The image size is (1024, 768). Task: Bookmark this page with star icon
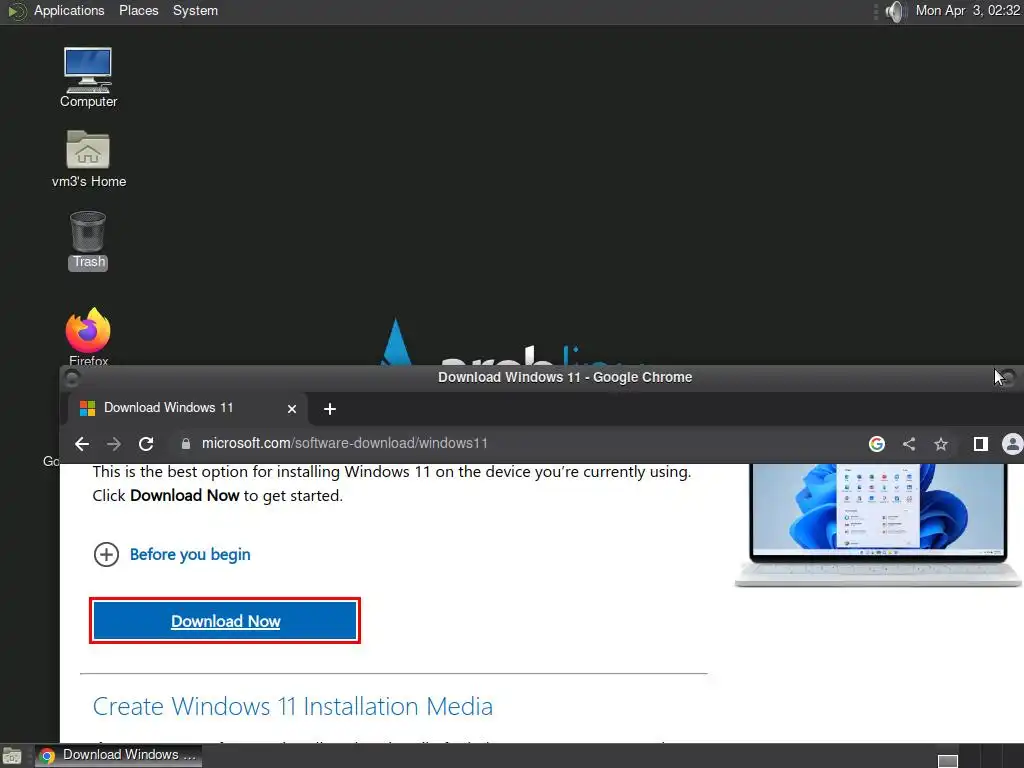coord(940,444)
